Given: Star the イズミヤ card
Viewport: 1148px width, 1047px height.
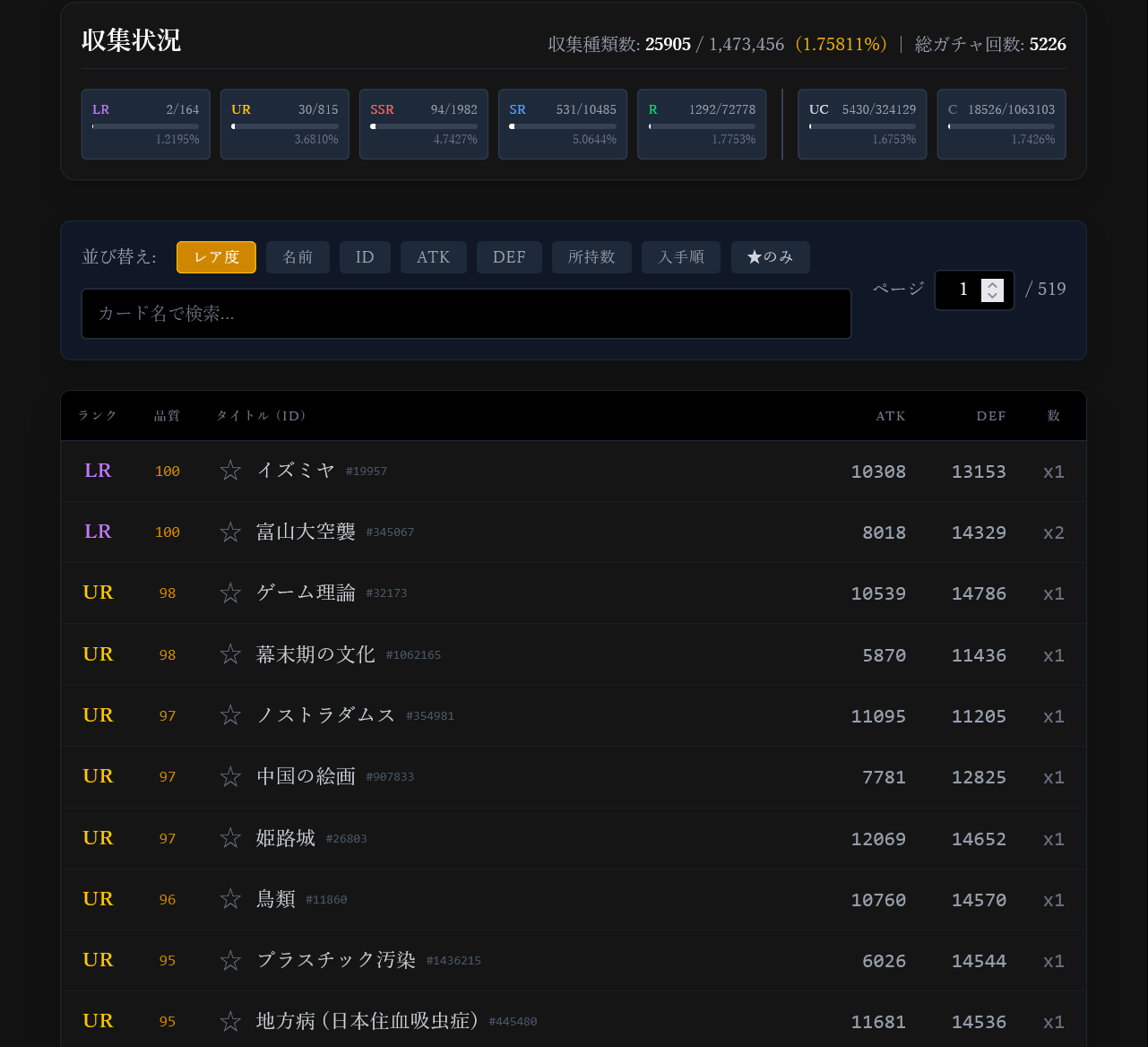Looking at the screenshot, I should [230, 471].
